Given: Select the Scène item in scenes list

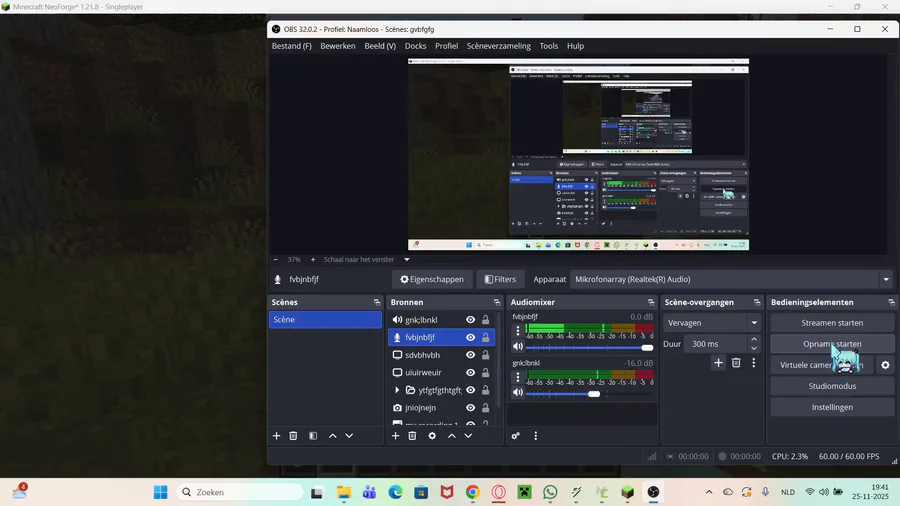Looking at the screenshot, I should tap(325, 320).
